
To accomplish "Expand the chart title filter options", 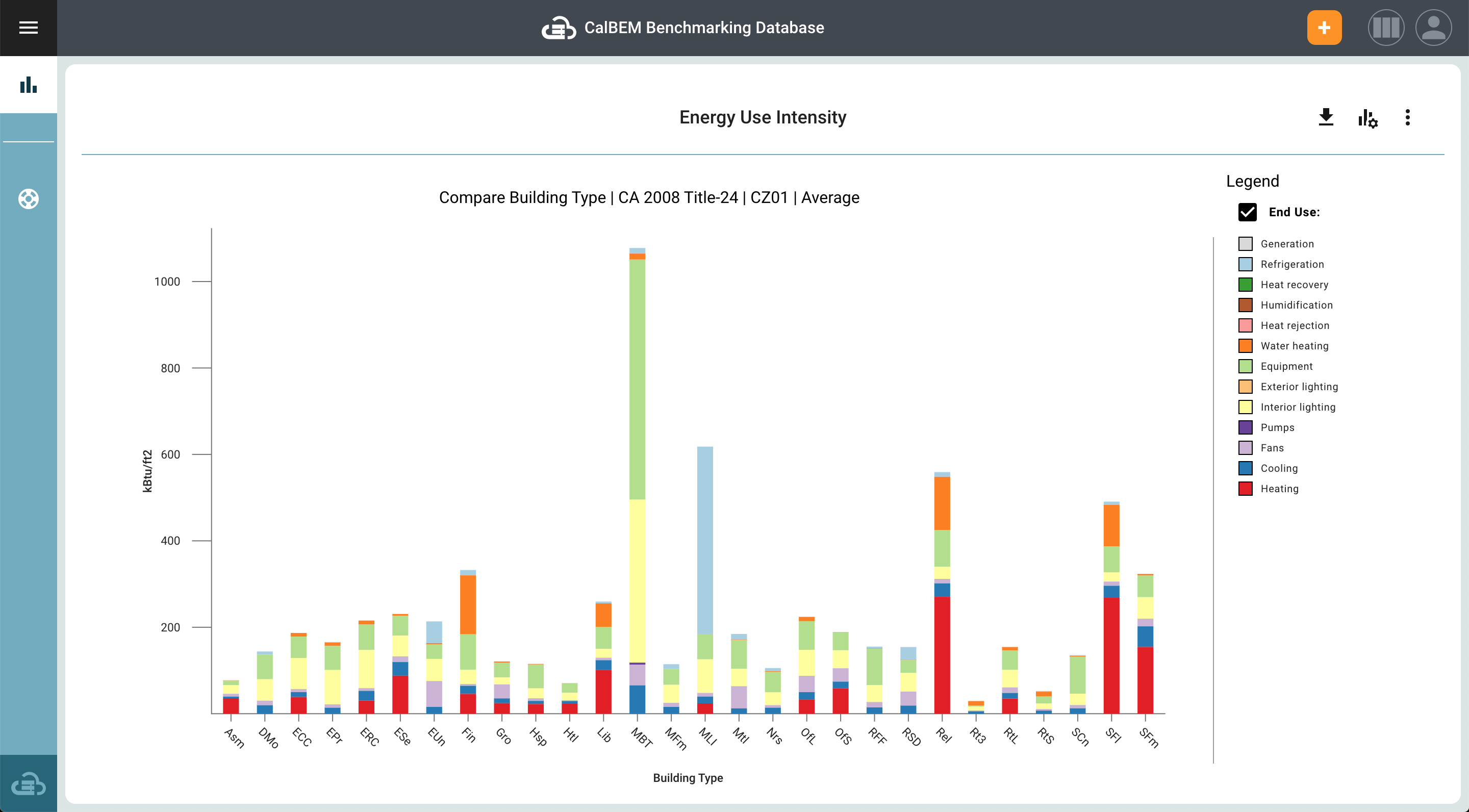I will pyautogui.click(x=649, y=197).
